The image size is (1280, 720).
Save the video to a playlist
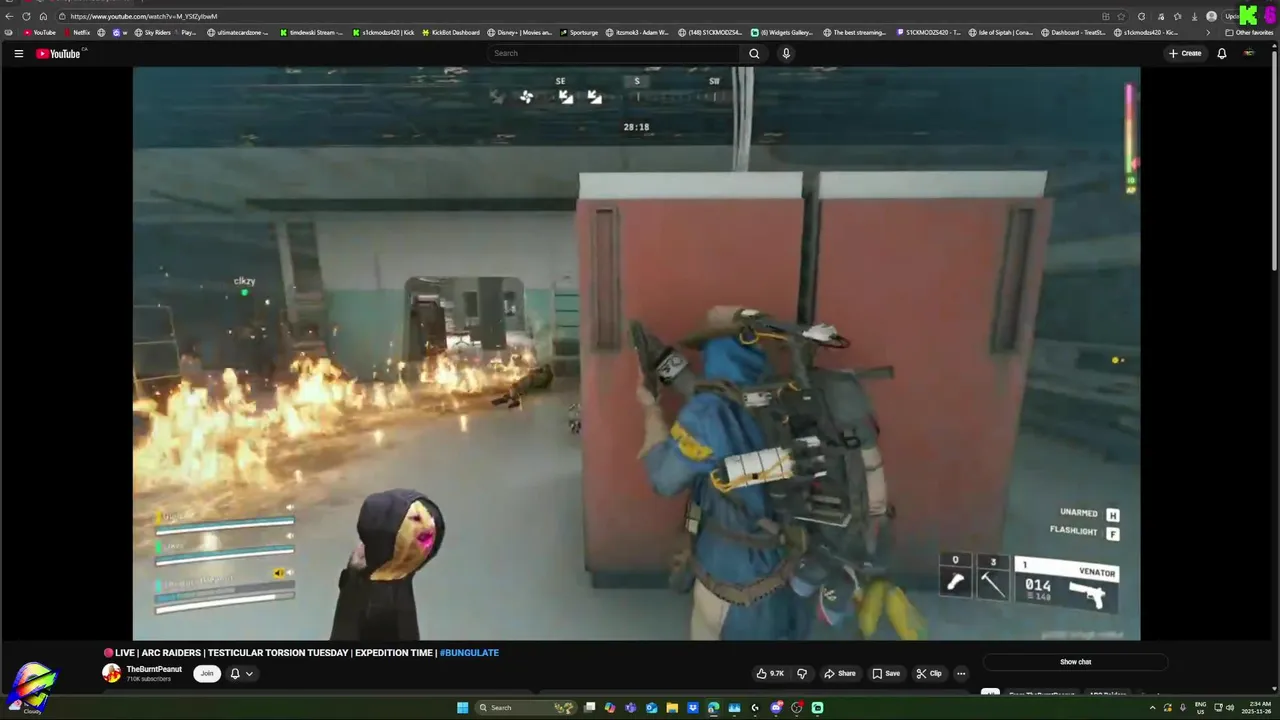coord(886,673)
